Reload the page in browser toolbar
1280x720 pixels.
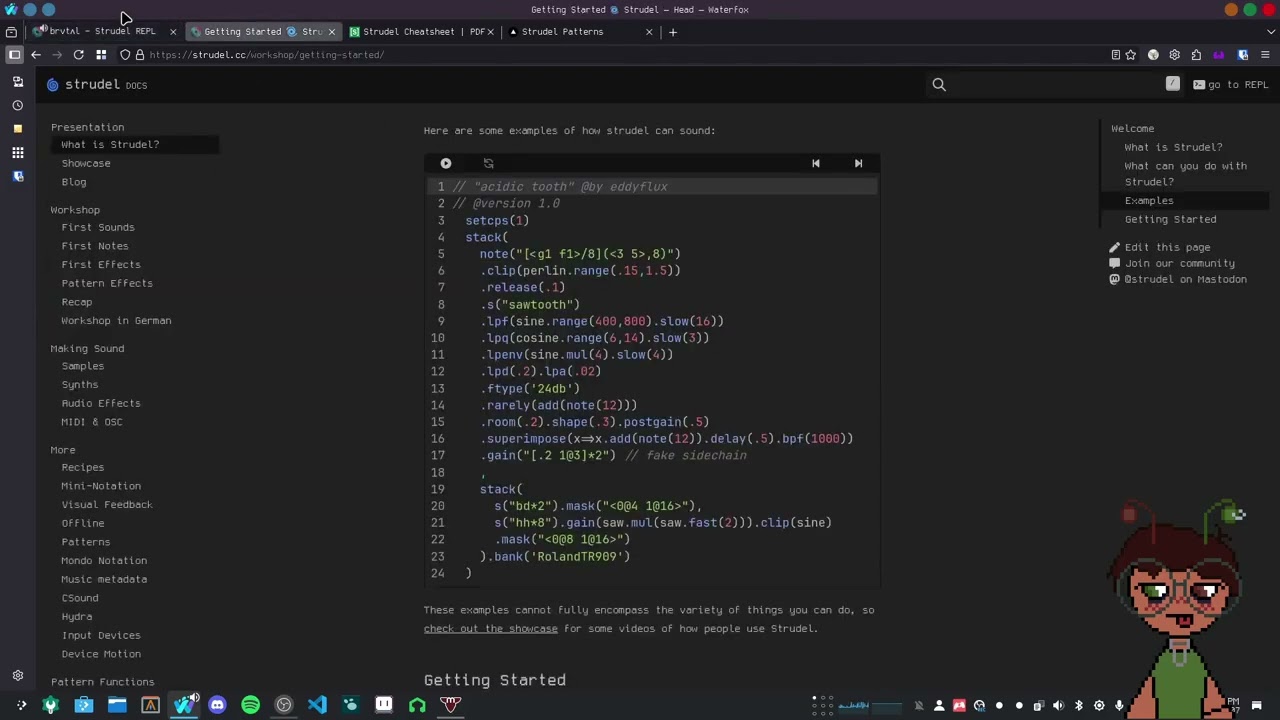pos(78,55)
